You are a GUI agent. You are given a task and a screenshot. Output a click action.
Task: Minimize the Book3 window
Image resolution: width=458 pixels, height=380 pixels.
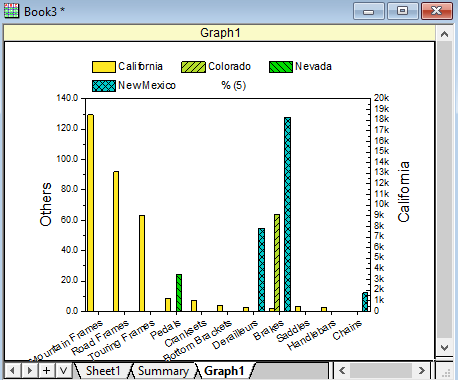pyautogui.click(x=368, y=11)
